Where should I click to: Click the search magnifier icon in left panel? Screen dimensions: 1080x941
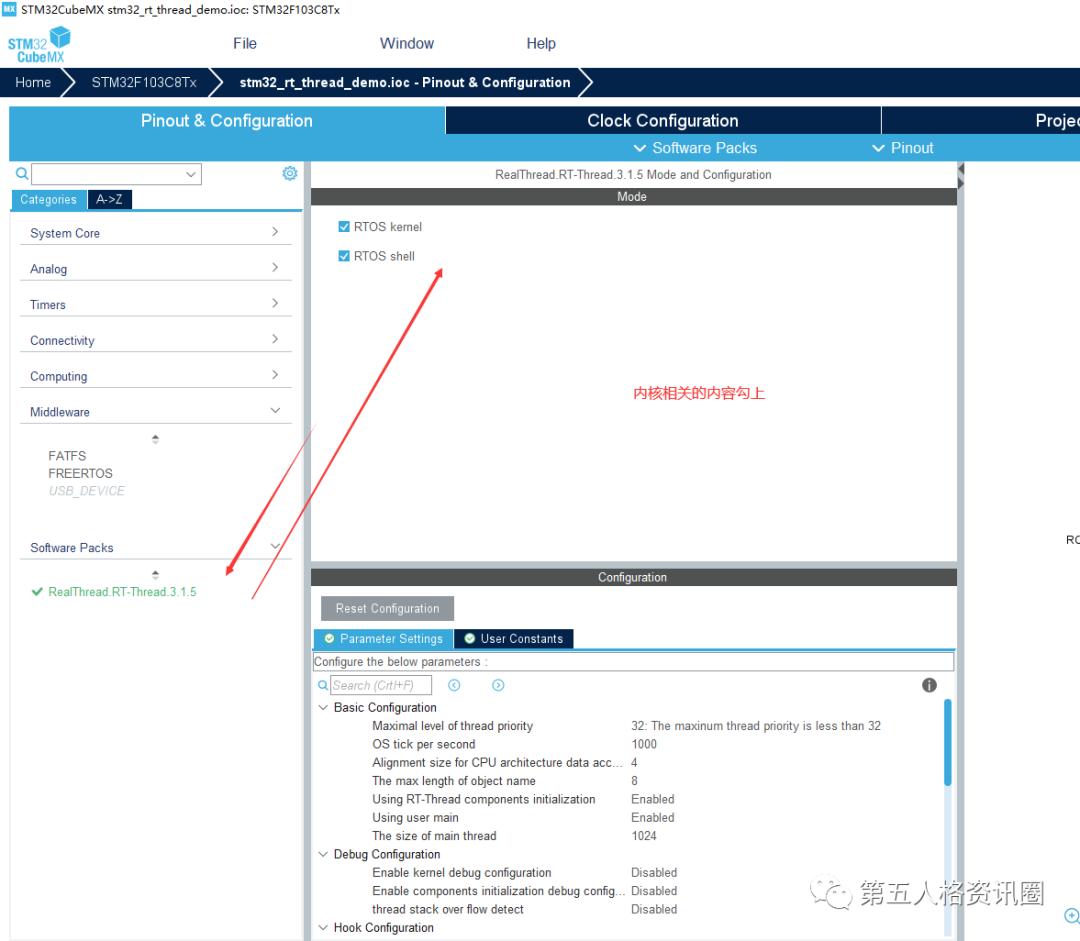[x=22, y=174]
